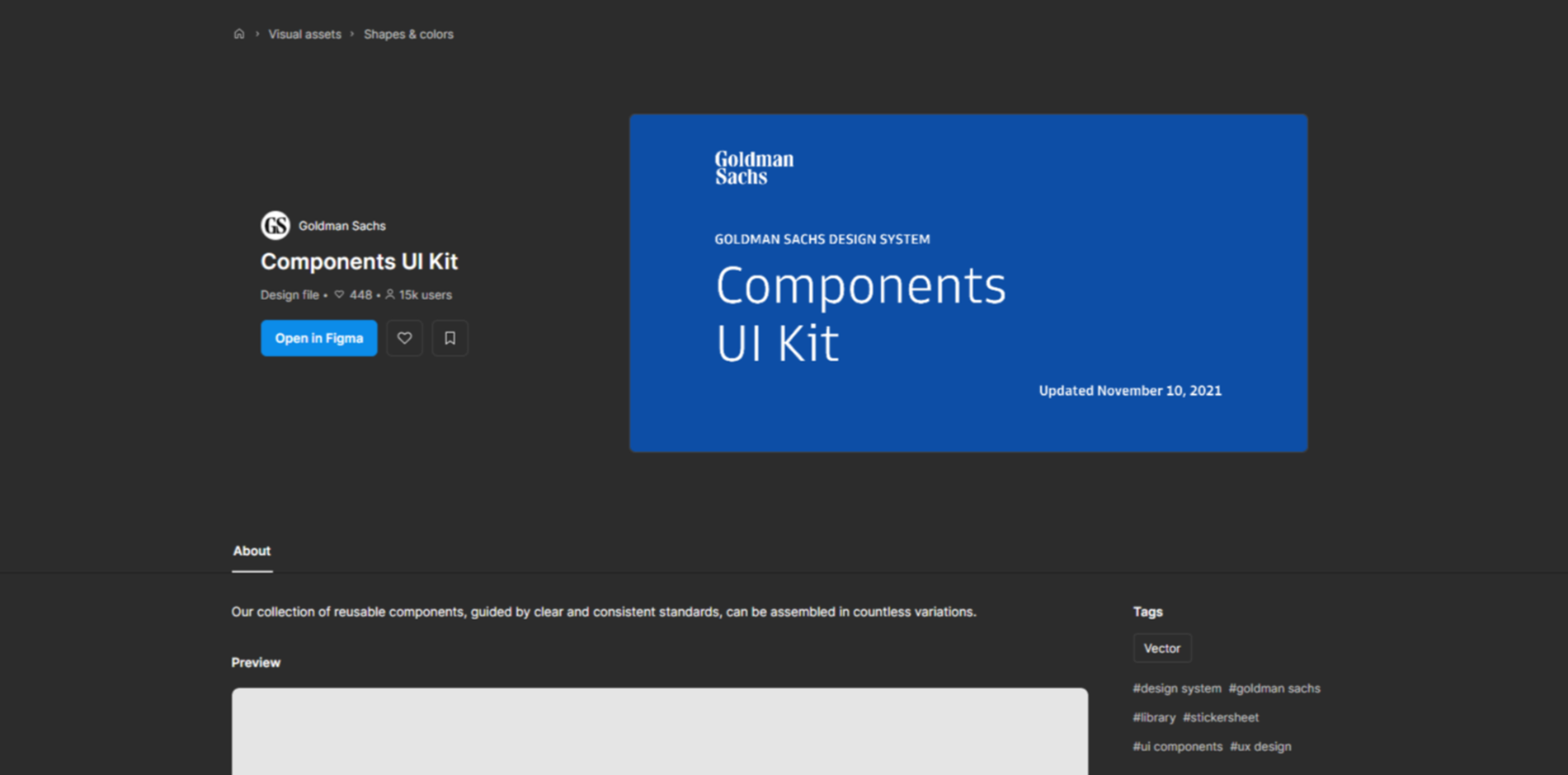Open the Goldman Sachs author profile

point(341,225)
